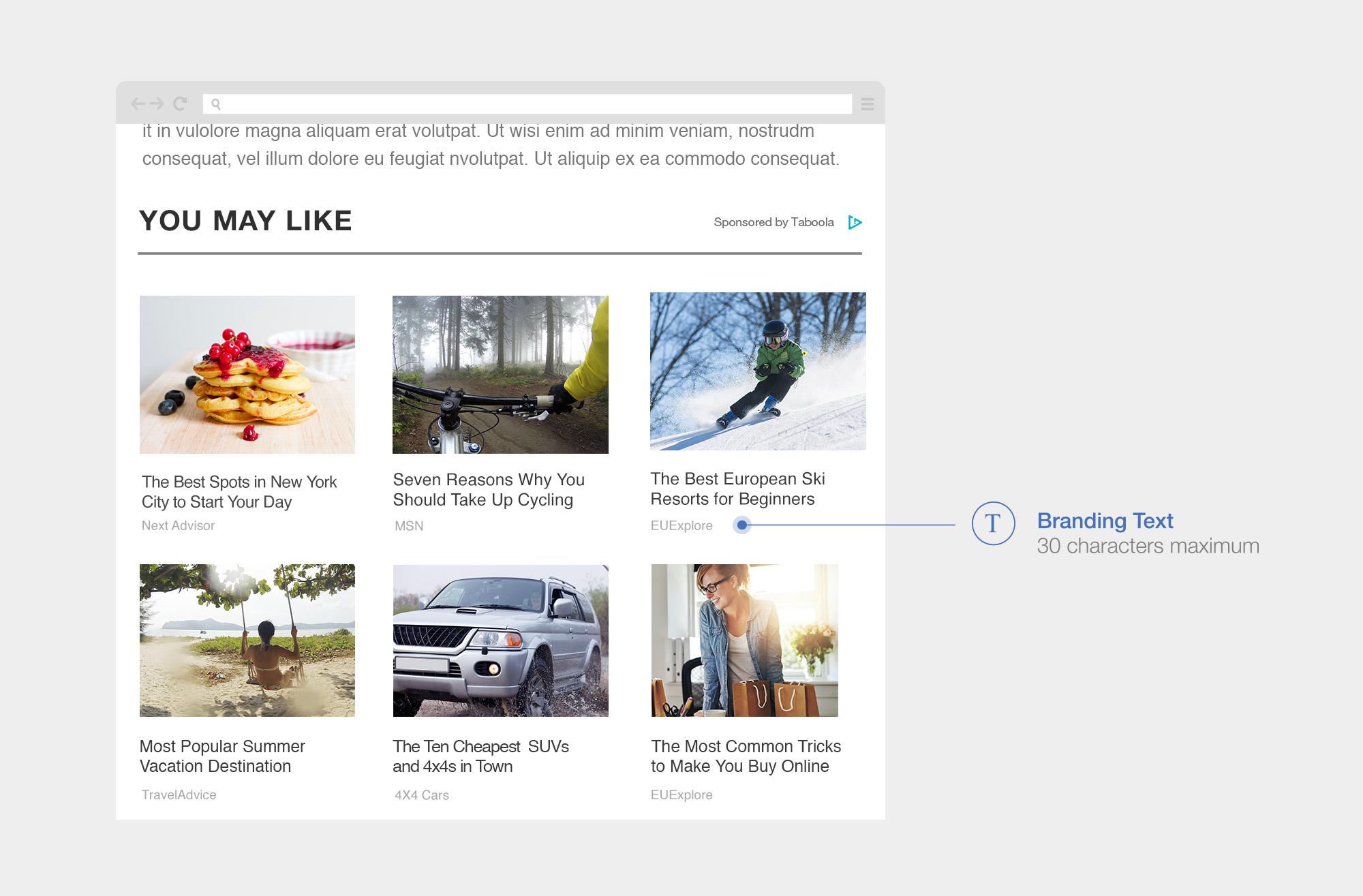1363x896 pixels.
Task: Click the blue dot marker beside EUExplore
Action: [x=742, y=525]
